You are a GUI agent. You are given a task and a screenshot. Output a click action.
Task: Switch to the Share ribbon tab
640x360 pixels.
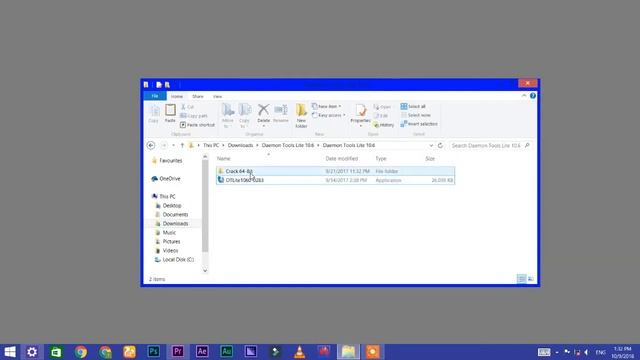click(198, 96)
